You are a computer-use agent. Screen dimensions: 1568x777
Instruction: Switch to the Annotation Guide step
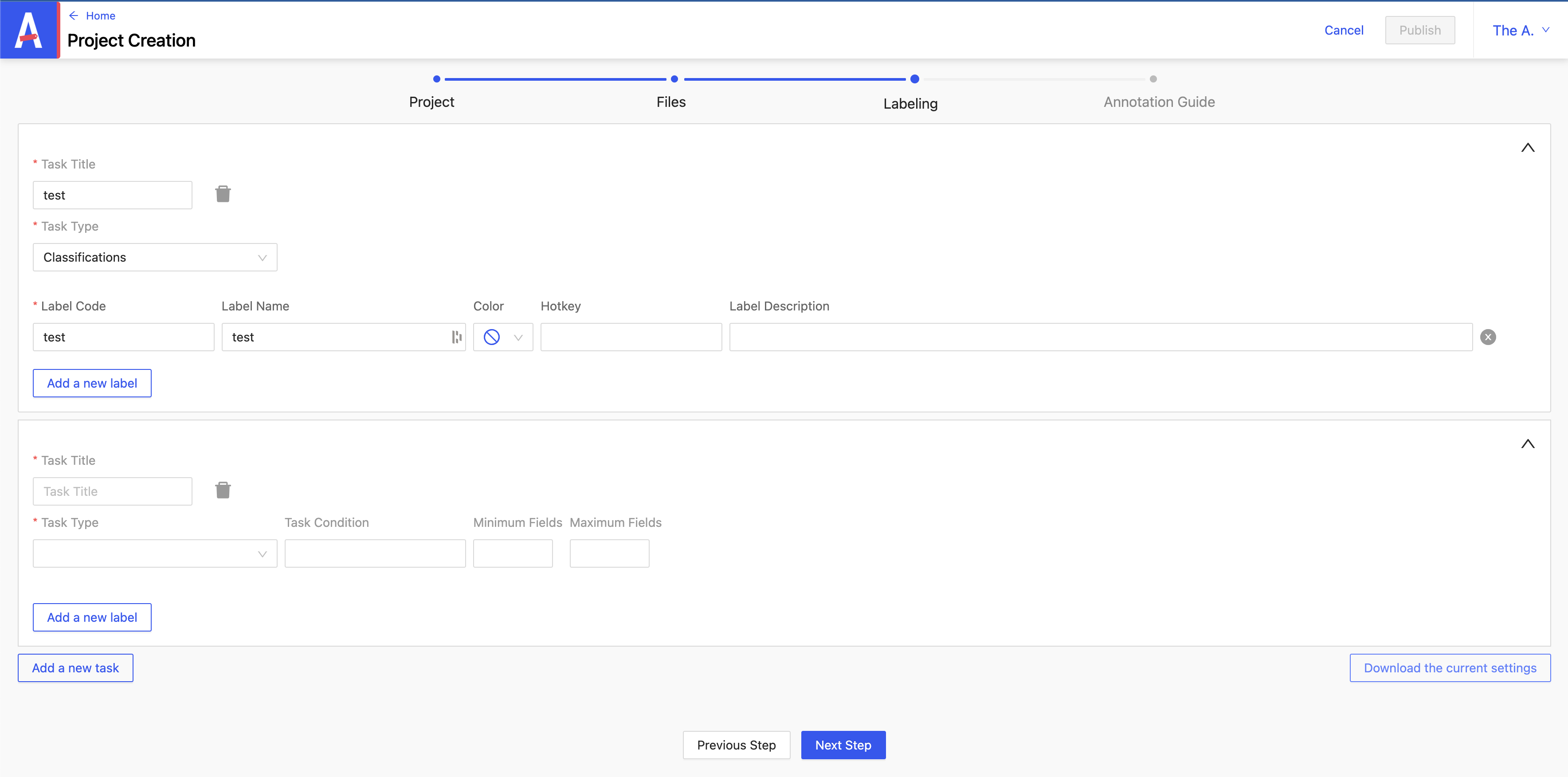[1157, 79]
